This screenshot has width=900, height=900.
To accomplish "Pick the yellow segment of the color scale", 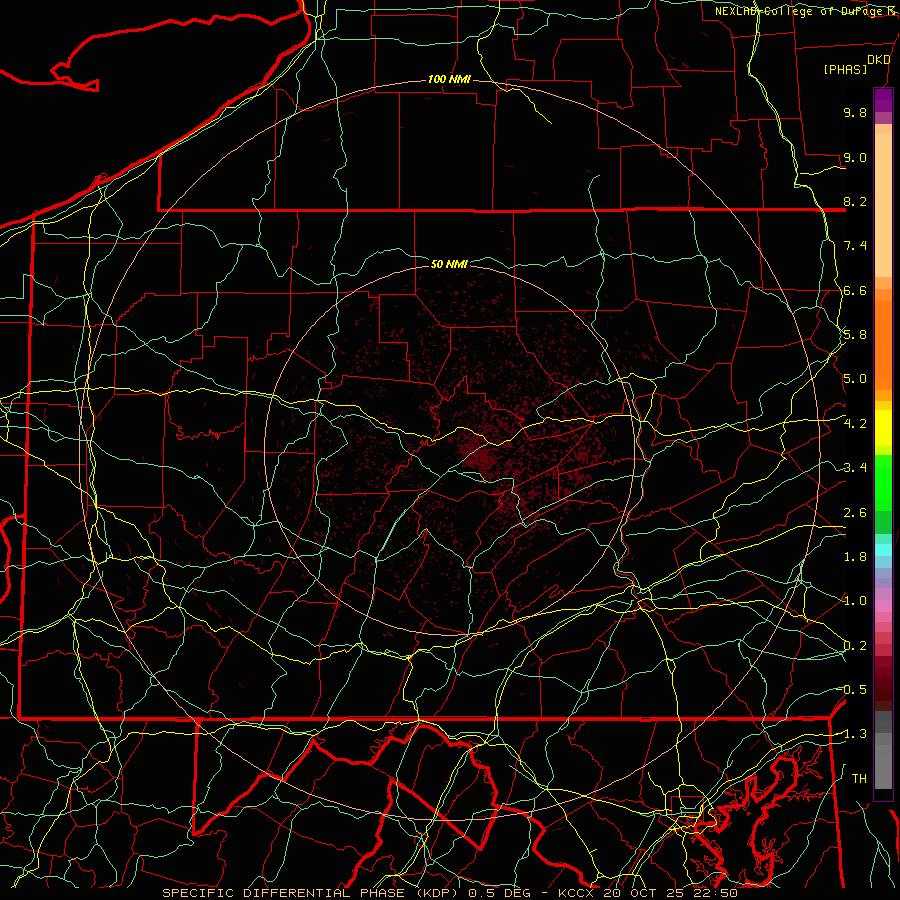I will [883, 428].
